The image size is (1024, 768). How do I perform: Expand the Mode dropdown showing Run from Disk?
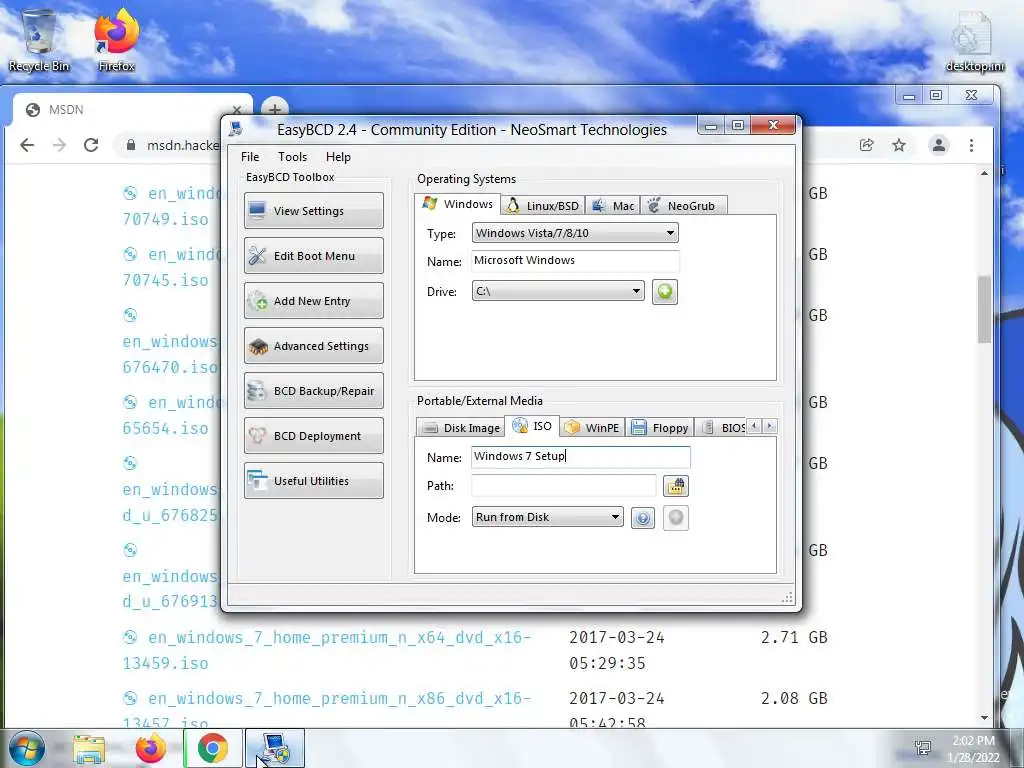pos(547,517)
